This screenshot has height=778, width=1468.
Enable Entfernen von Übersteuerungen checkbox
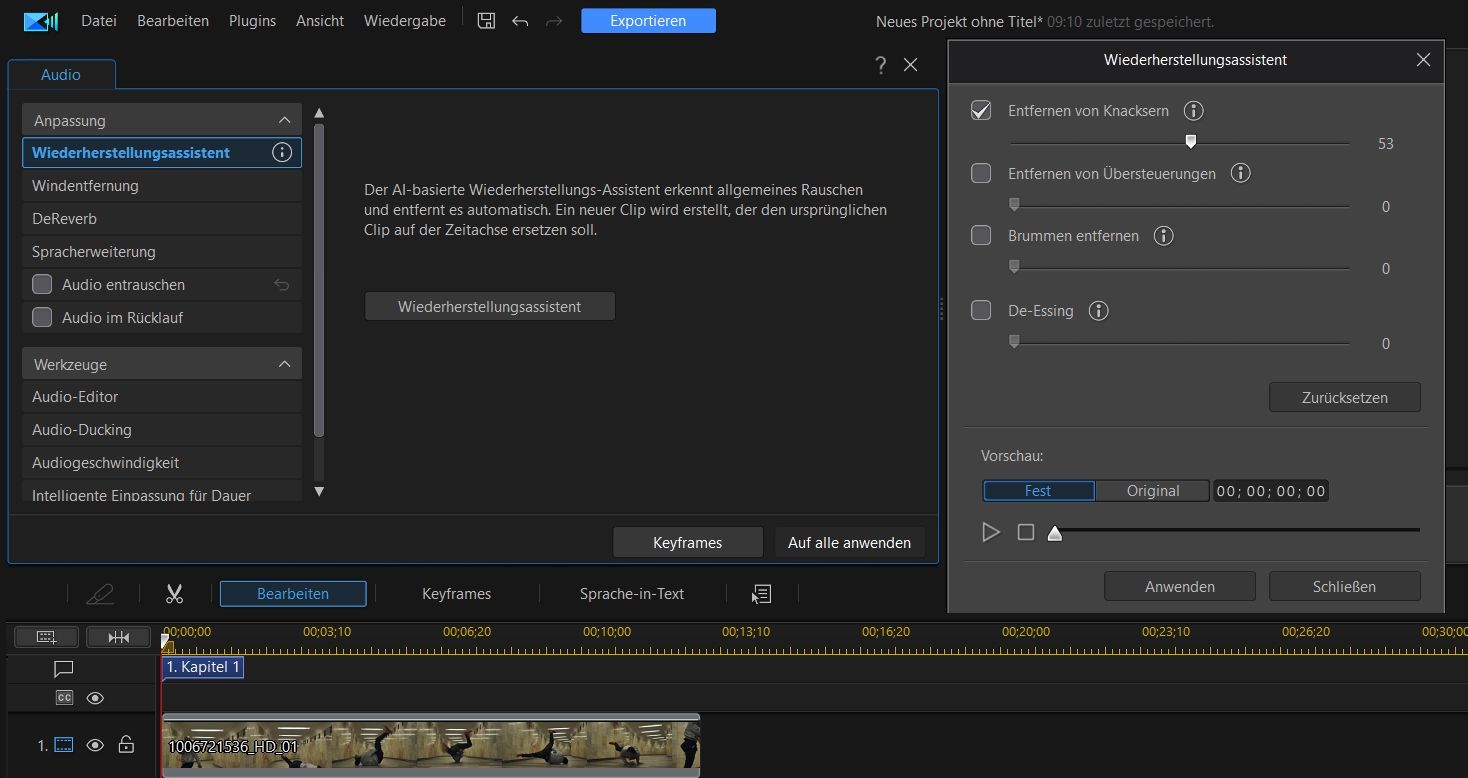tap(981, 174)
